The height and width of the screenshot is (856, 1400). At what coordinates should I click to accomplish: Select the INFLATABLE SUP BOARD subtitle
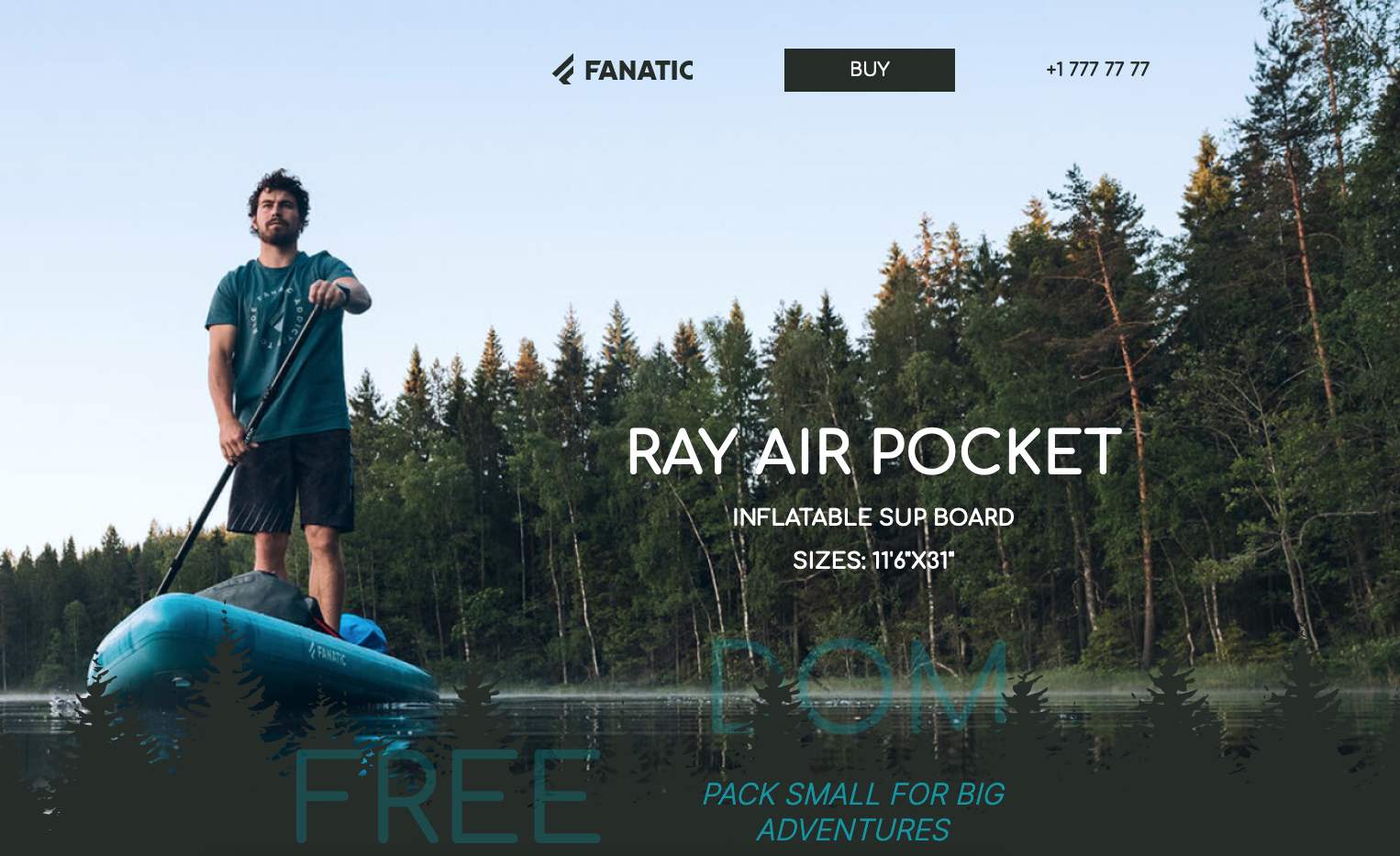click(x=872, y=517)
